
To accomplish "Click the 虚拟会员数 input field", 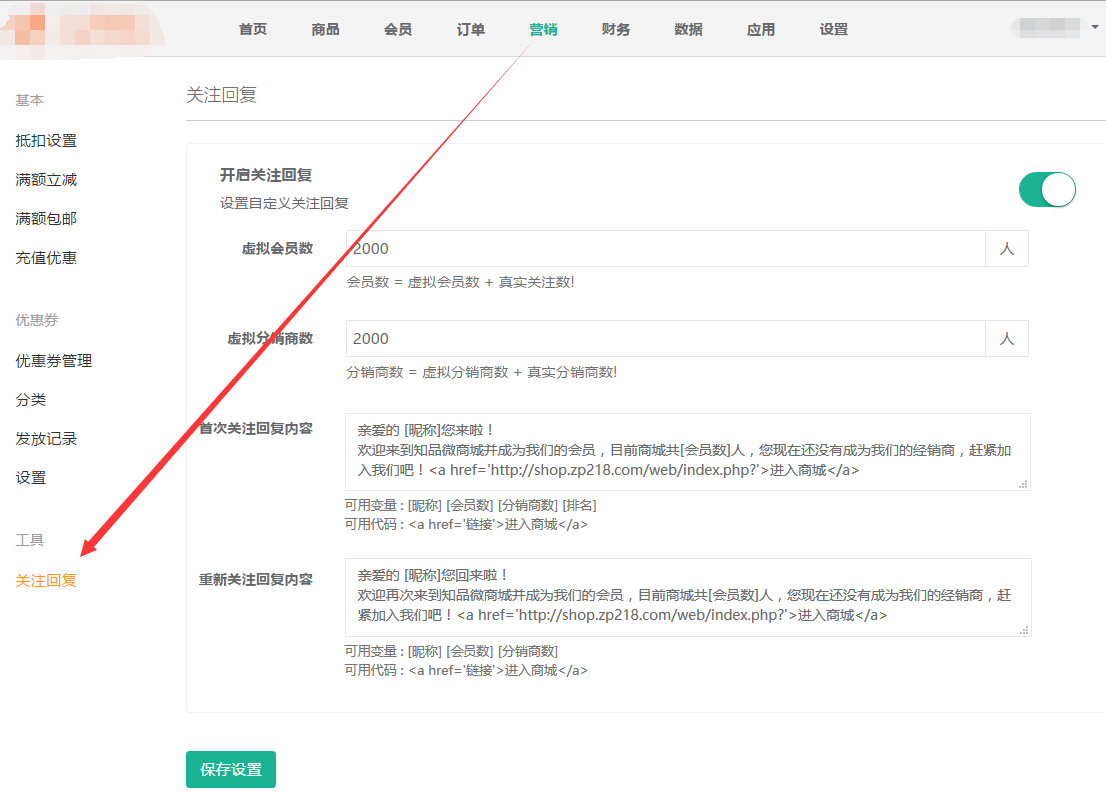I will pyautogui.click(x=665, y=249).
